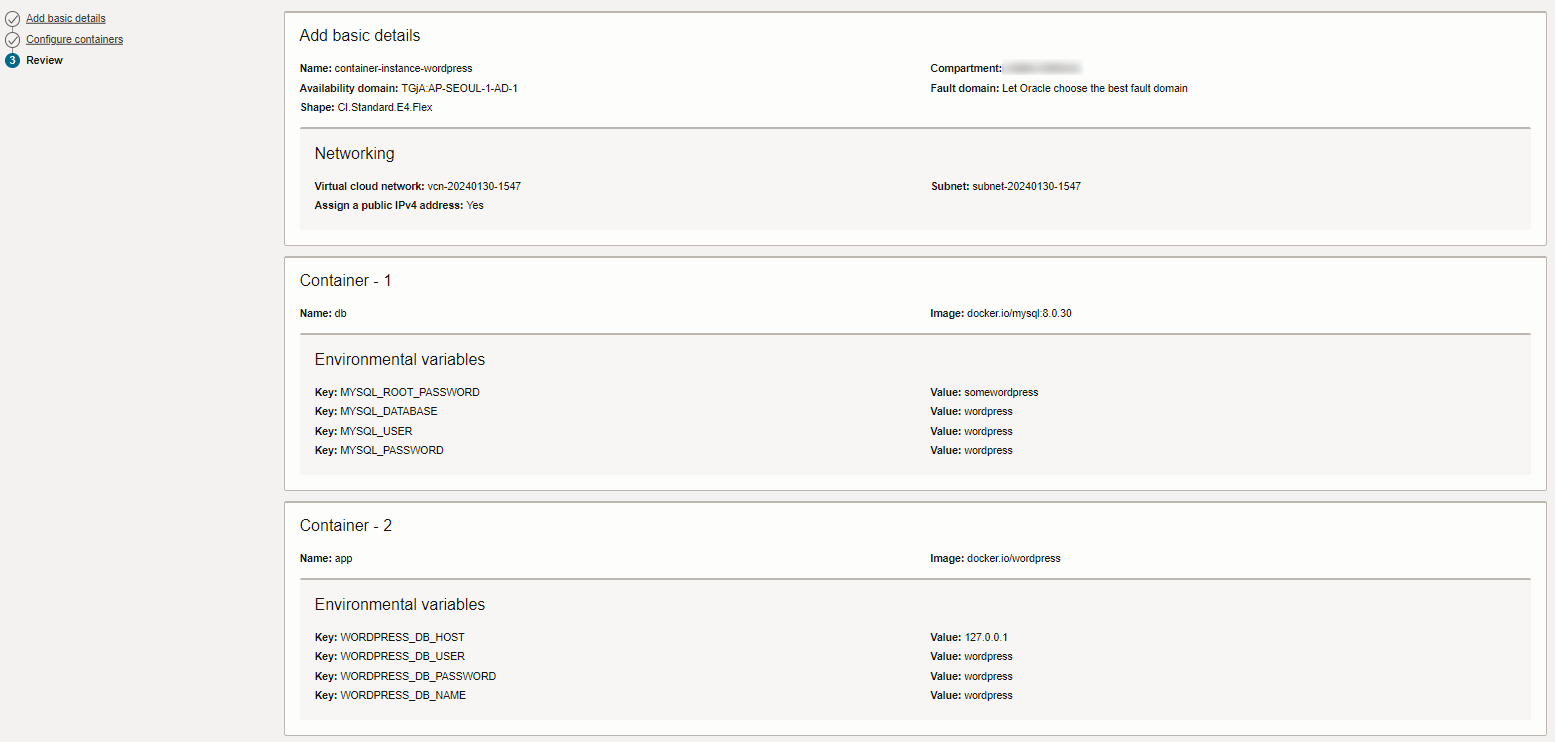The image size is (1555, 742).
Task: Click the blurred Compartment value
Action: pyautogui.click(x=1042, y=69)
